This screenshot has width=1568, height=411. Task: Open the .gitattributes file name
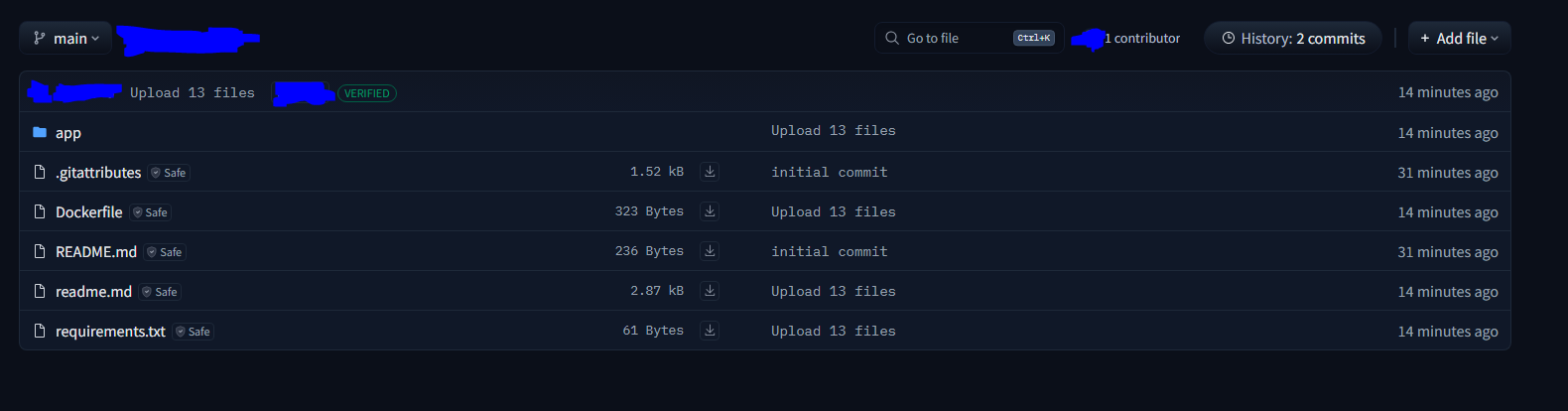pos(98,173)
